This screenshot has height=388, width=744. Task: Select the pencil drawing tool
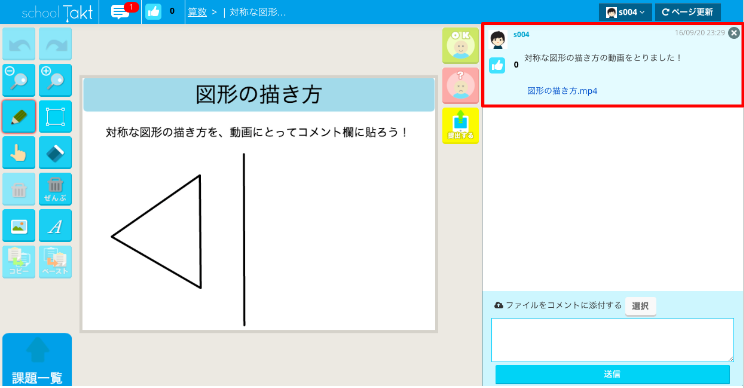(19, 117)
